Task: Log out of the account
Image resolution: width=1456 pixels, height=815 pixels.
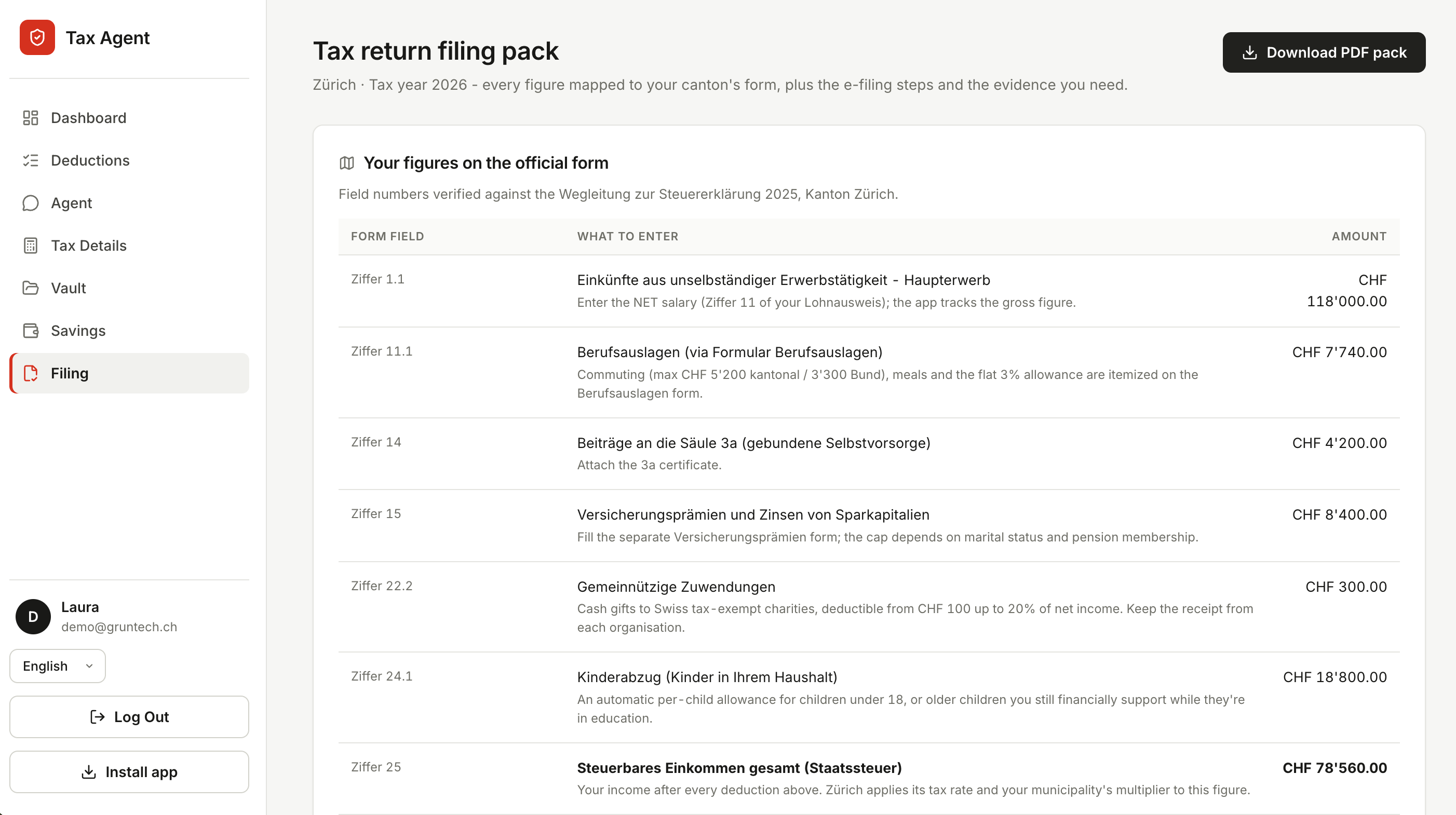Action: (x=129, y=717)
